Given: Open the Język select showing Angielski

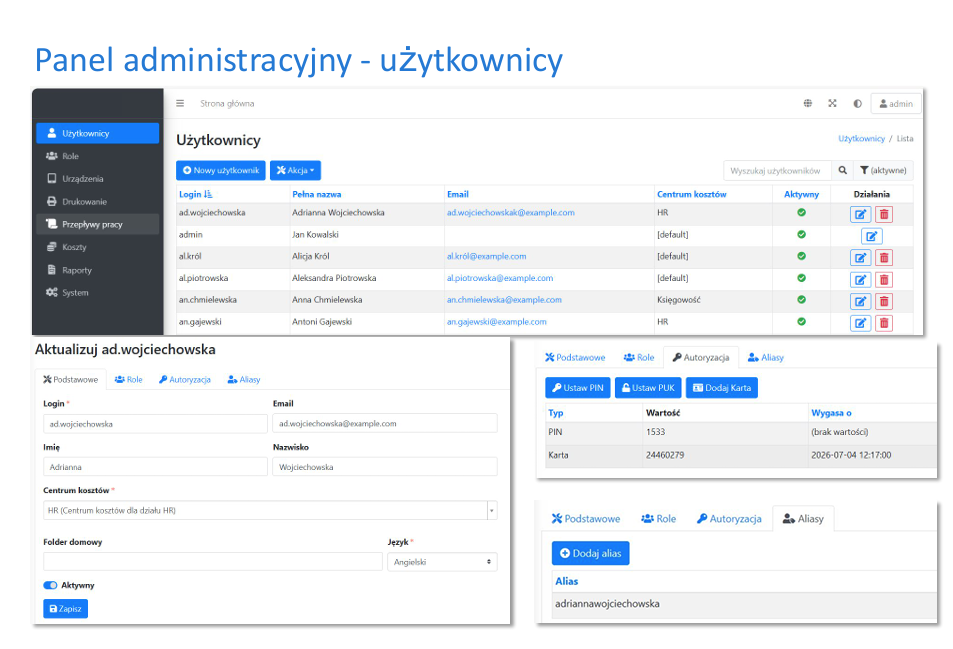Looking at the screenshot, I should click(442, 562).
